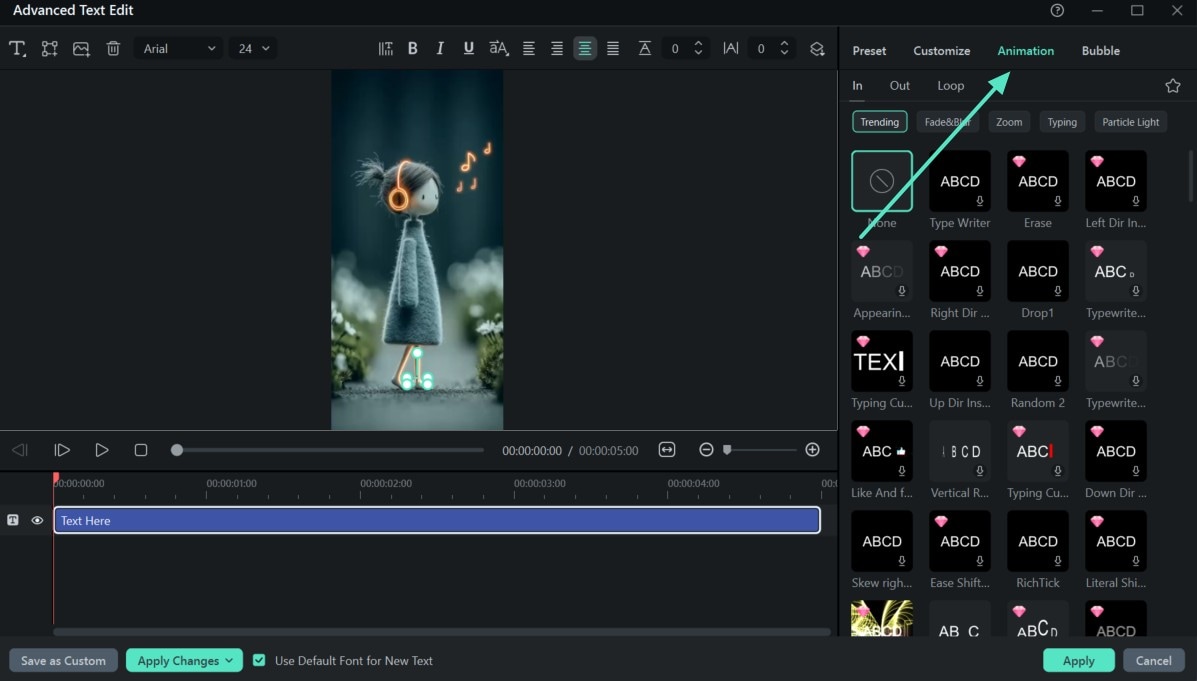Uncheck Use Default Font for New Text

pos(260,660)
